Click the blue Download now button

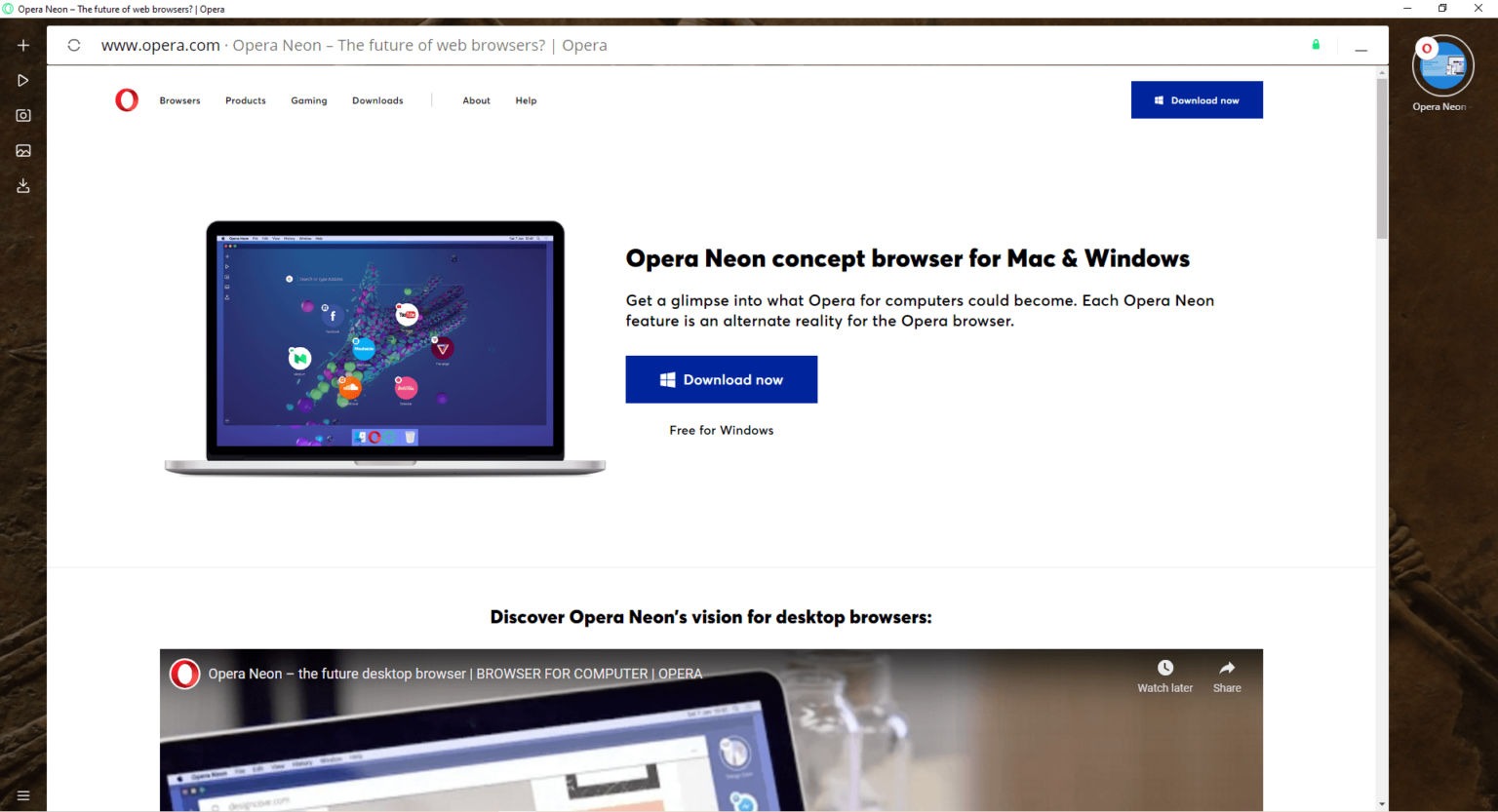[721, 379]
